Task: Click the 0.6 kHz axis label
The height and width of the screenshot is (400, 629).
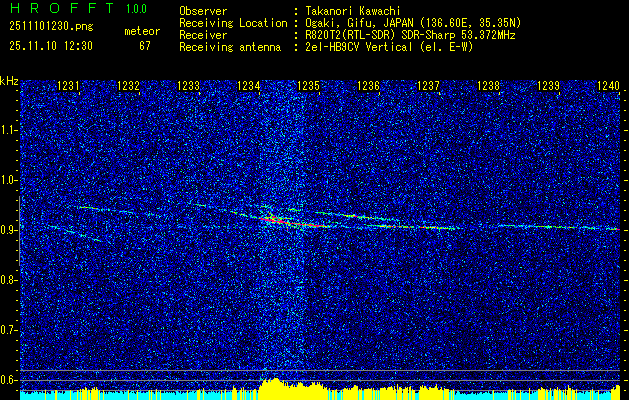Action: 8,380
